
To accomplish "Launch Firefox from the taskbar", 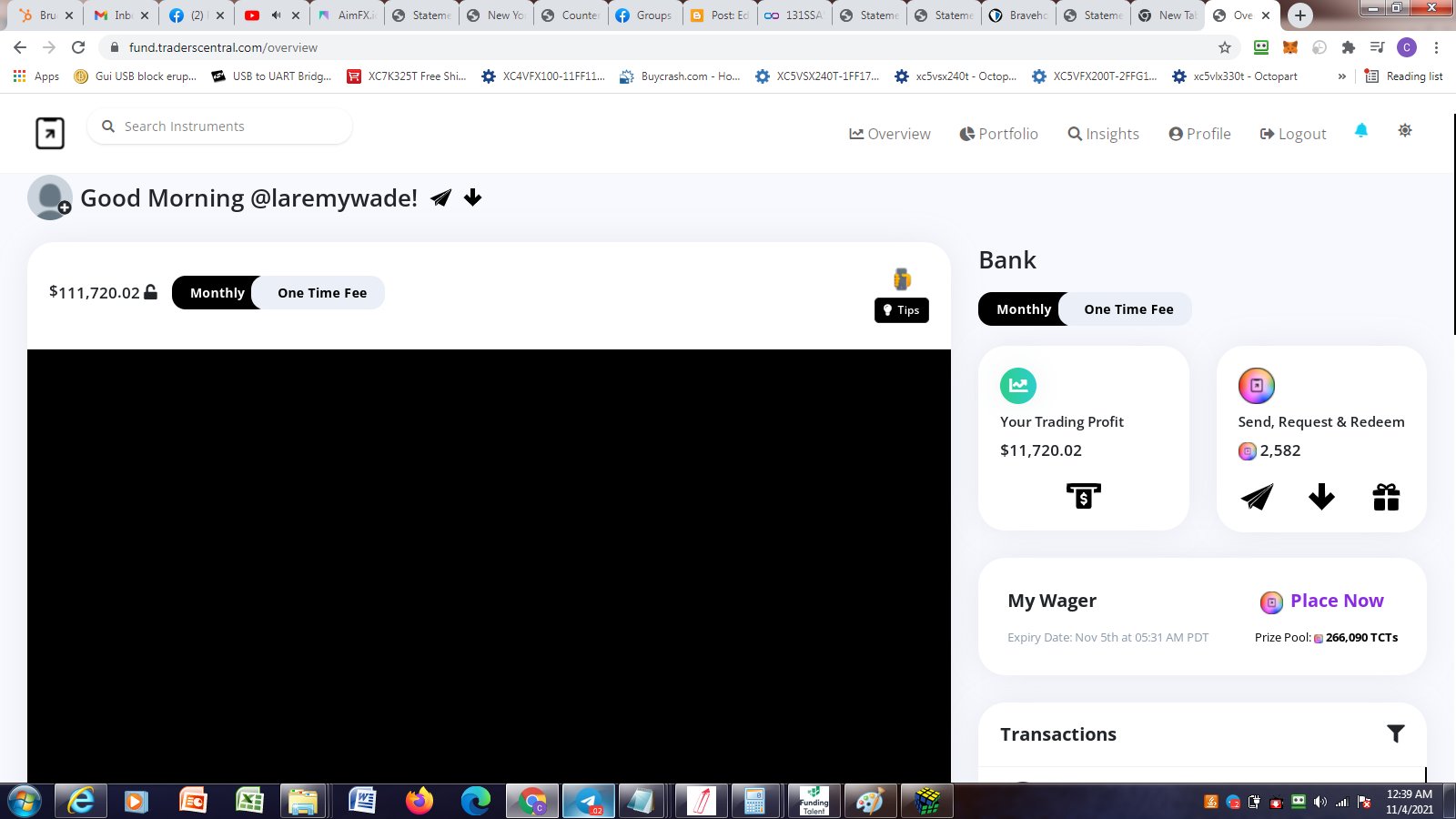I will click(420, 801).
